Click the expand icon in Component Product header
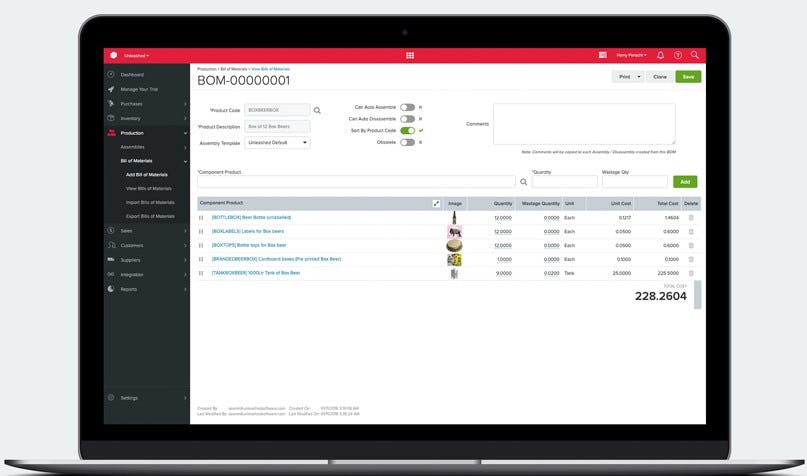The height and width of the screenshot is (476, 807). [x=436, y=203]
